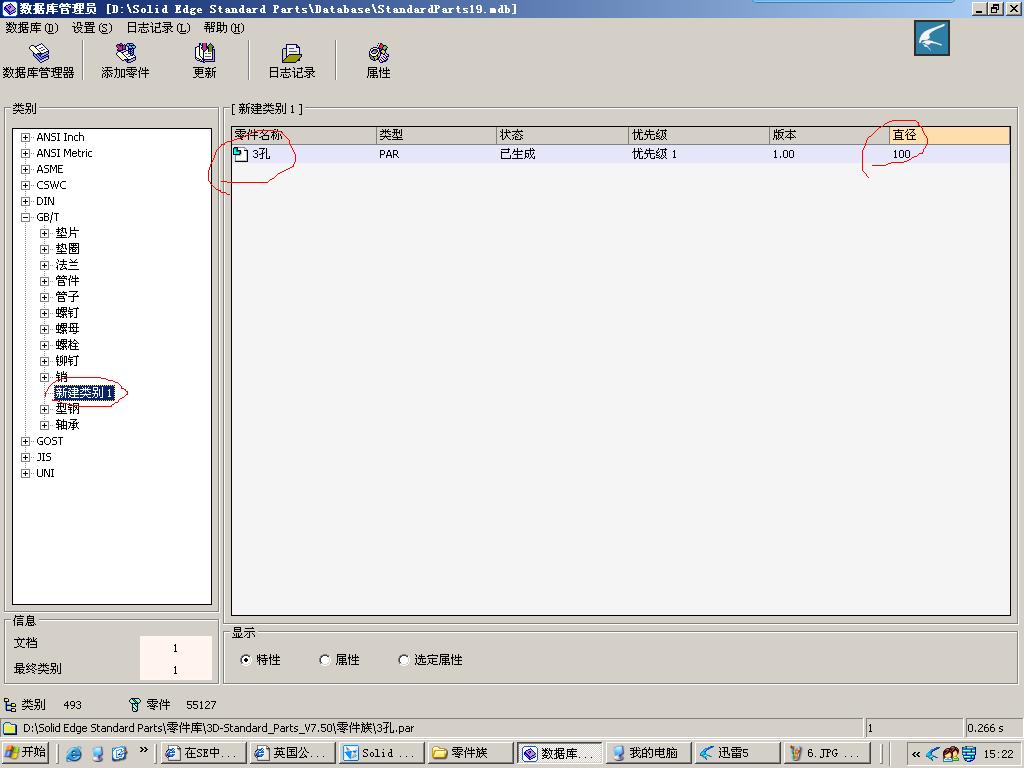Collapse the GB/T tree node
The width and height of the screenshot is (1024, 768).
click(x=25, y=217)
